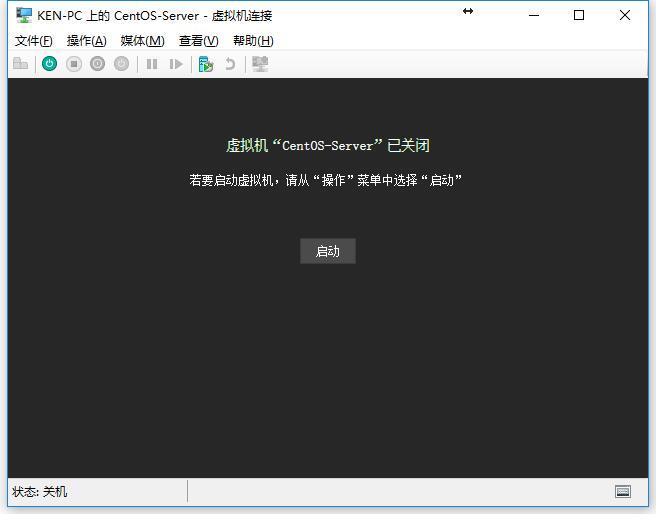This screenshot has height=514, width=656.
Task: Click the green Start power icon
Action: [49, 64]
